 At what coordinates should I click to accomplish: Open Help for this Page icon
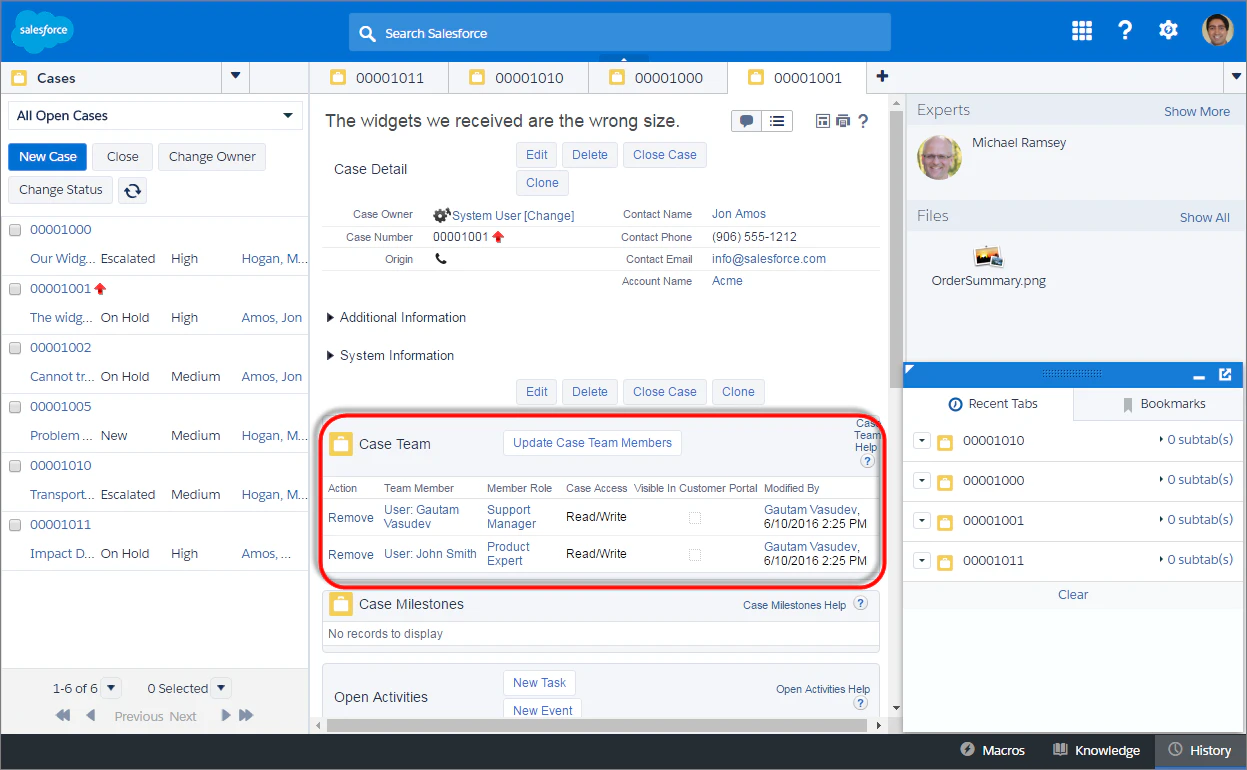coord(863,121)
